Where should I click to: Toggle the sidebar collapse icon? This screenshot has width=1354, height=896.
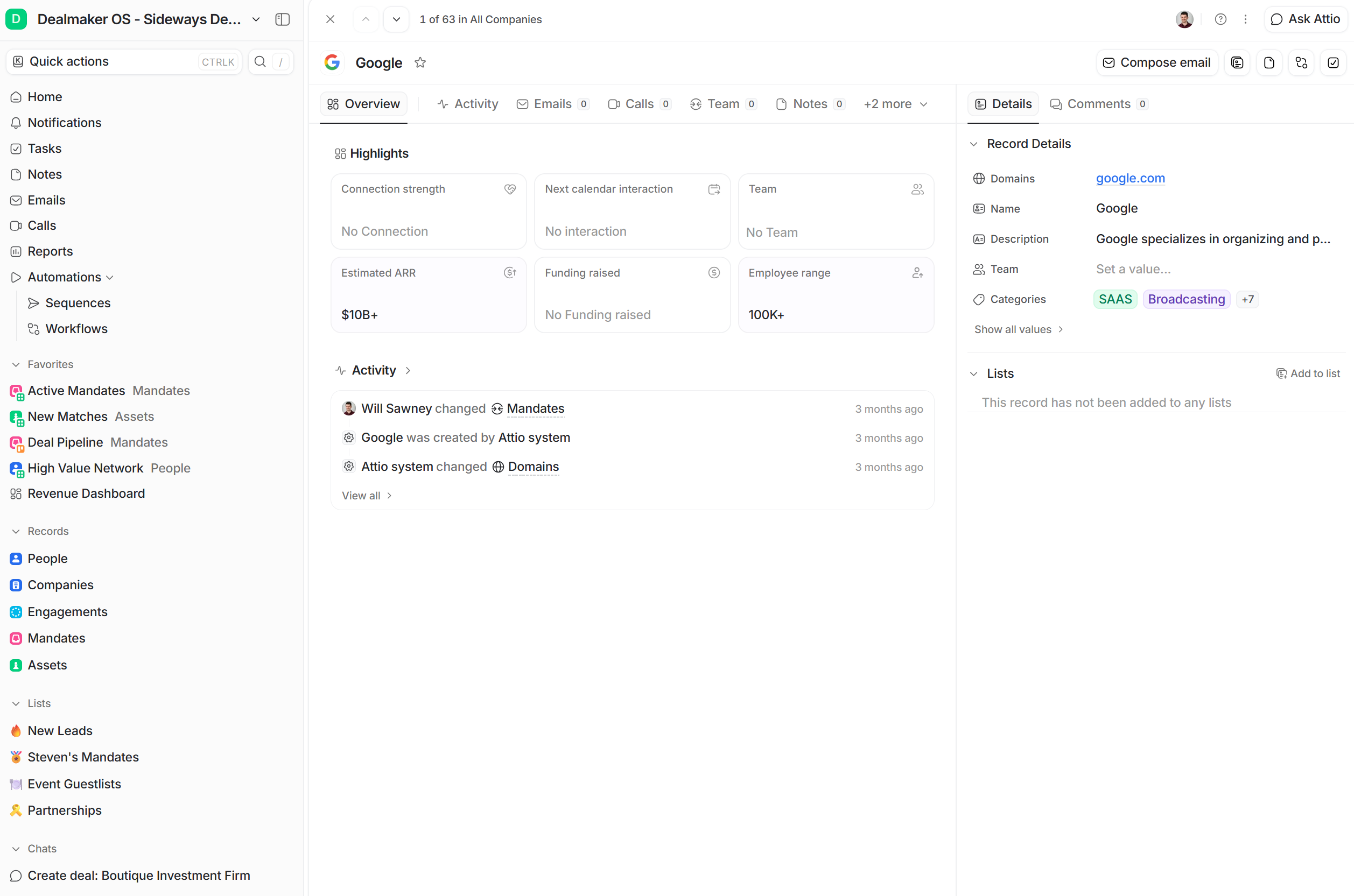(282, 19)
